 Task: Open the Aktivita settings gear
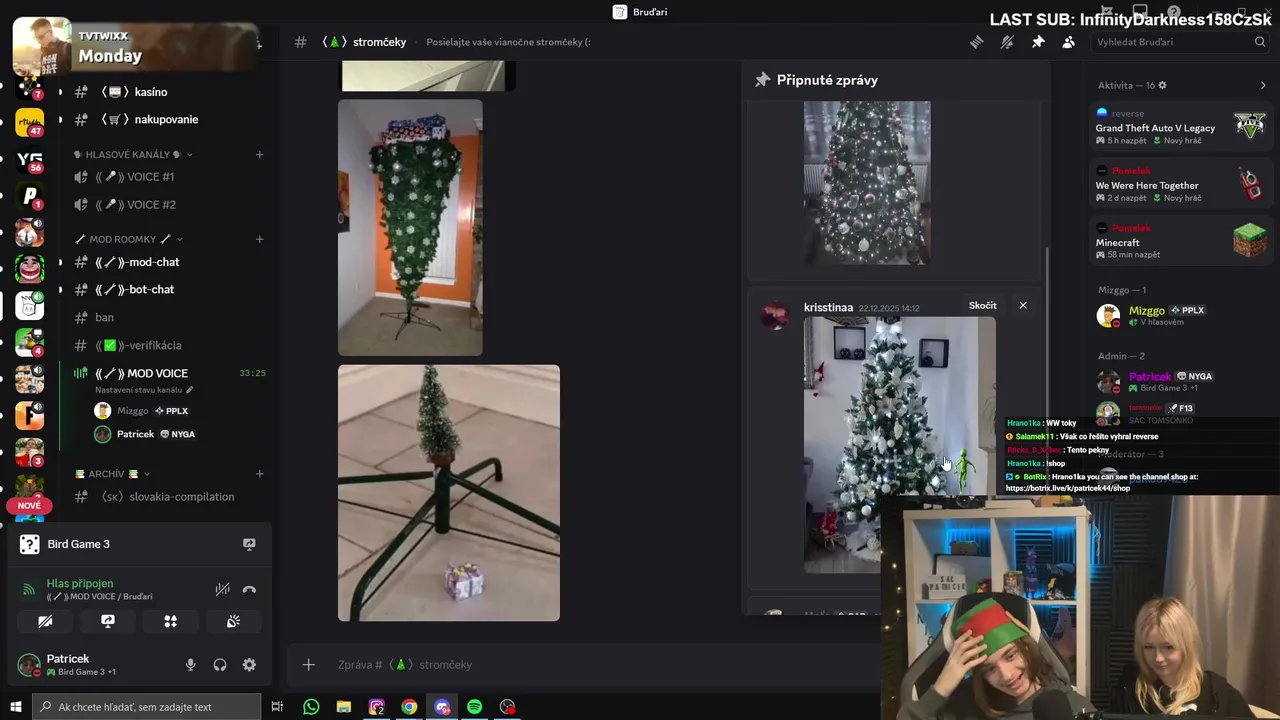point(1162,85)
